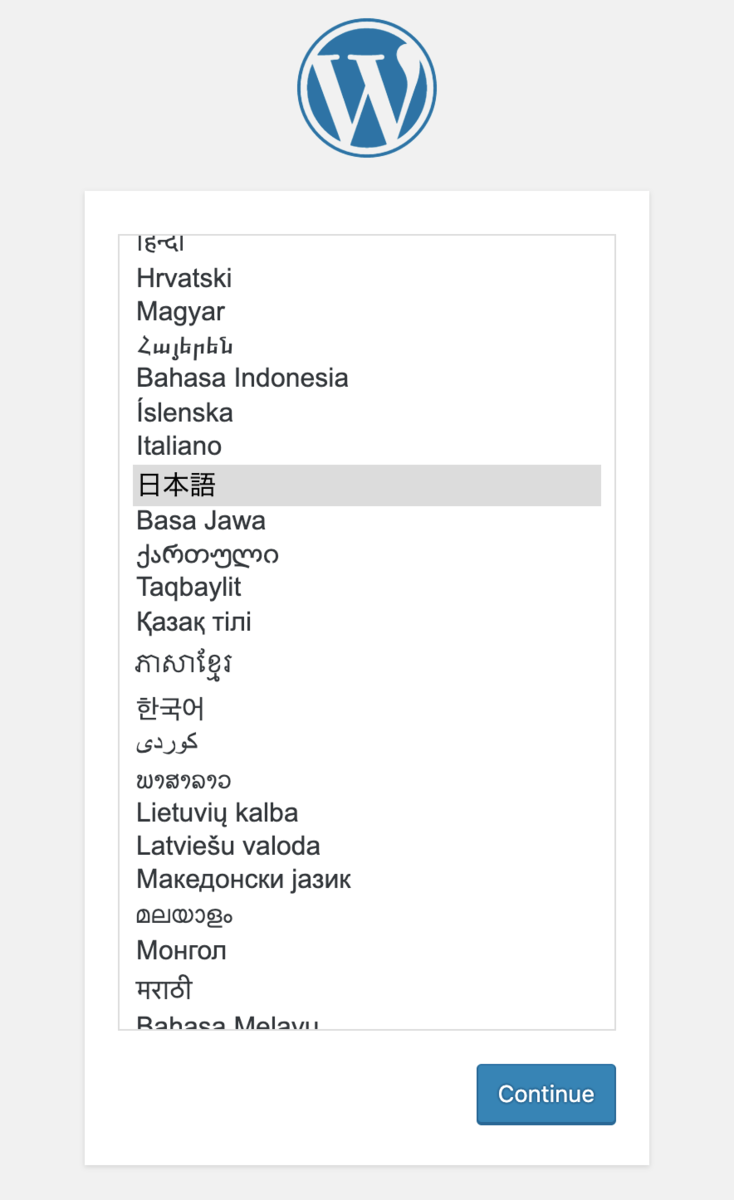
Task: Choose the Malayalam മലയാളം option
Action: pos(367,914)
